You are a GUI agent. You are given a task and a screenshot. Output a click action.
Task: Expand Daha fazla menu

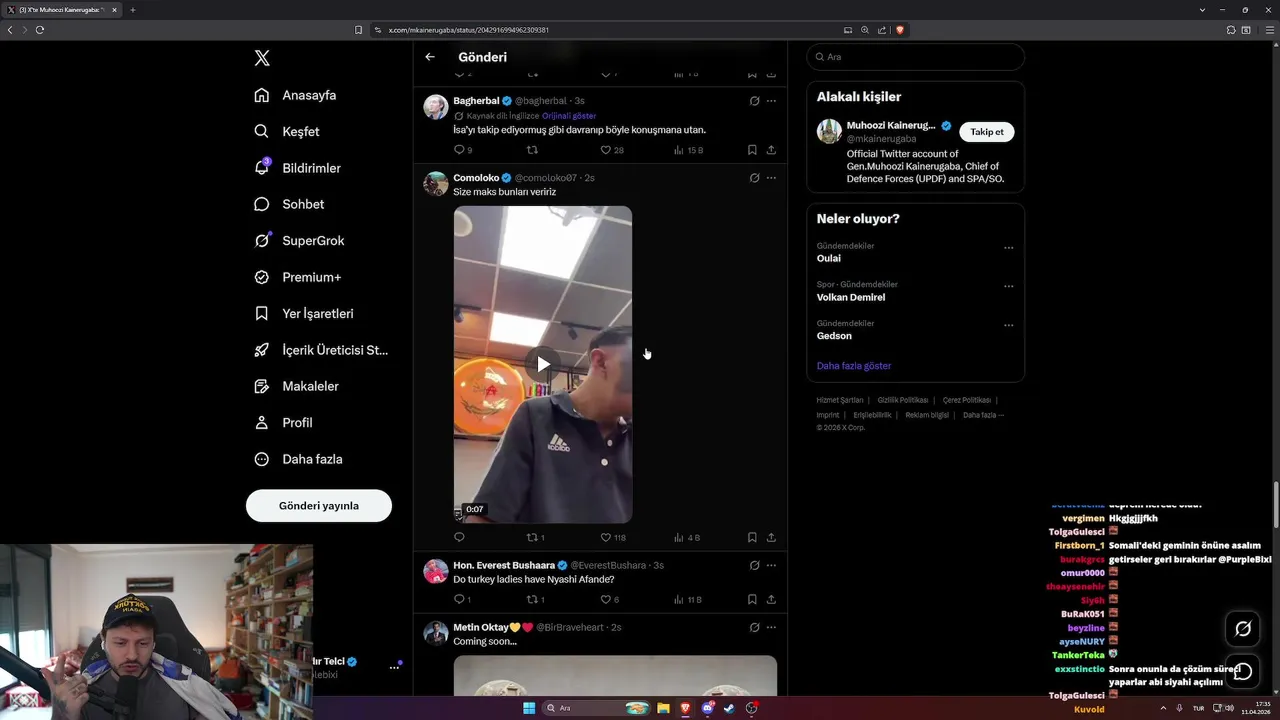pos(298,459)
